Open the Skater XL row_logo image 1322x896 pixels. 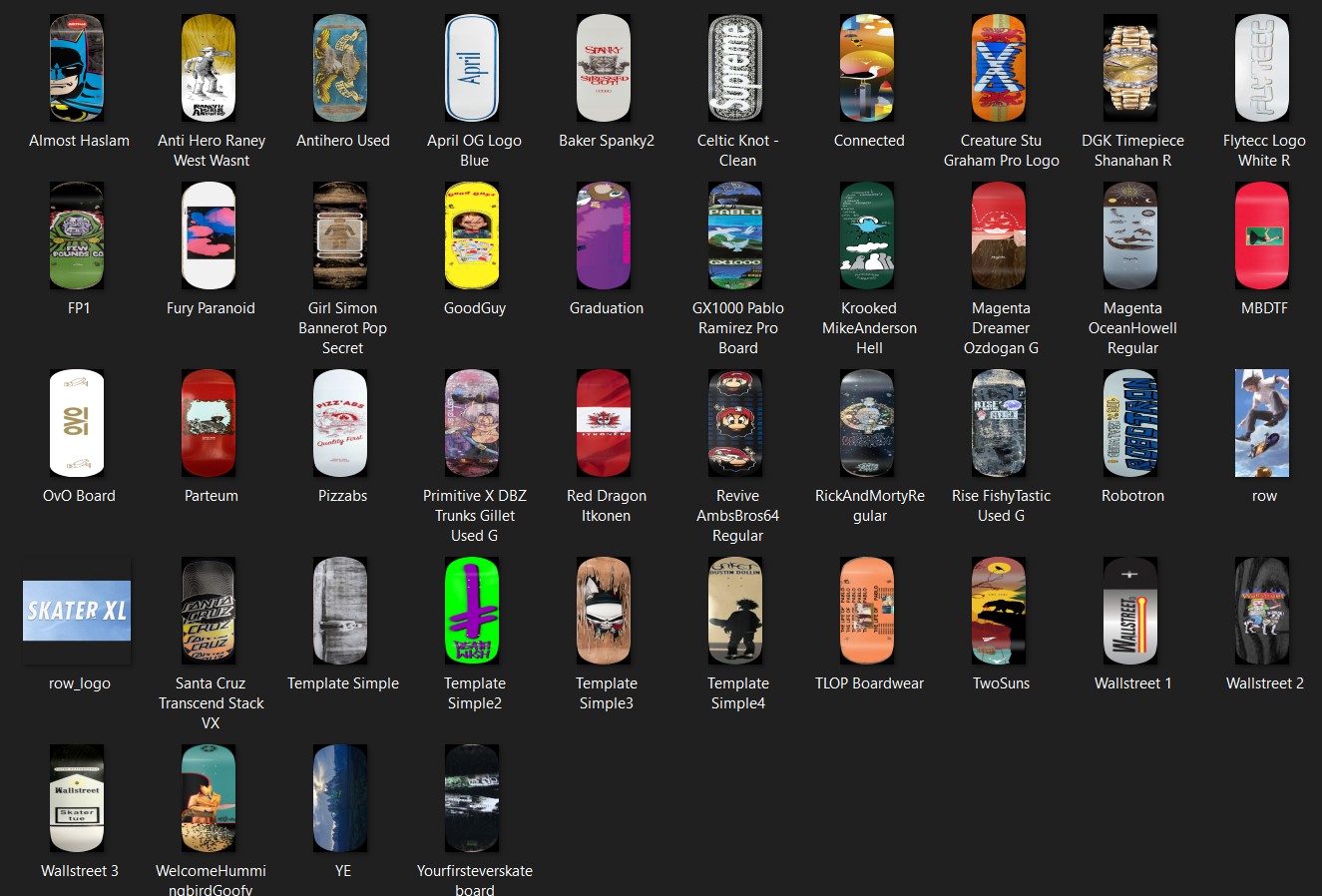click(x=78, y=611)
